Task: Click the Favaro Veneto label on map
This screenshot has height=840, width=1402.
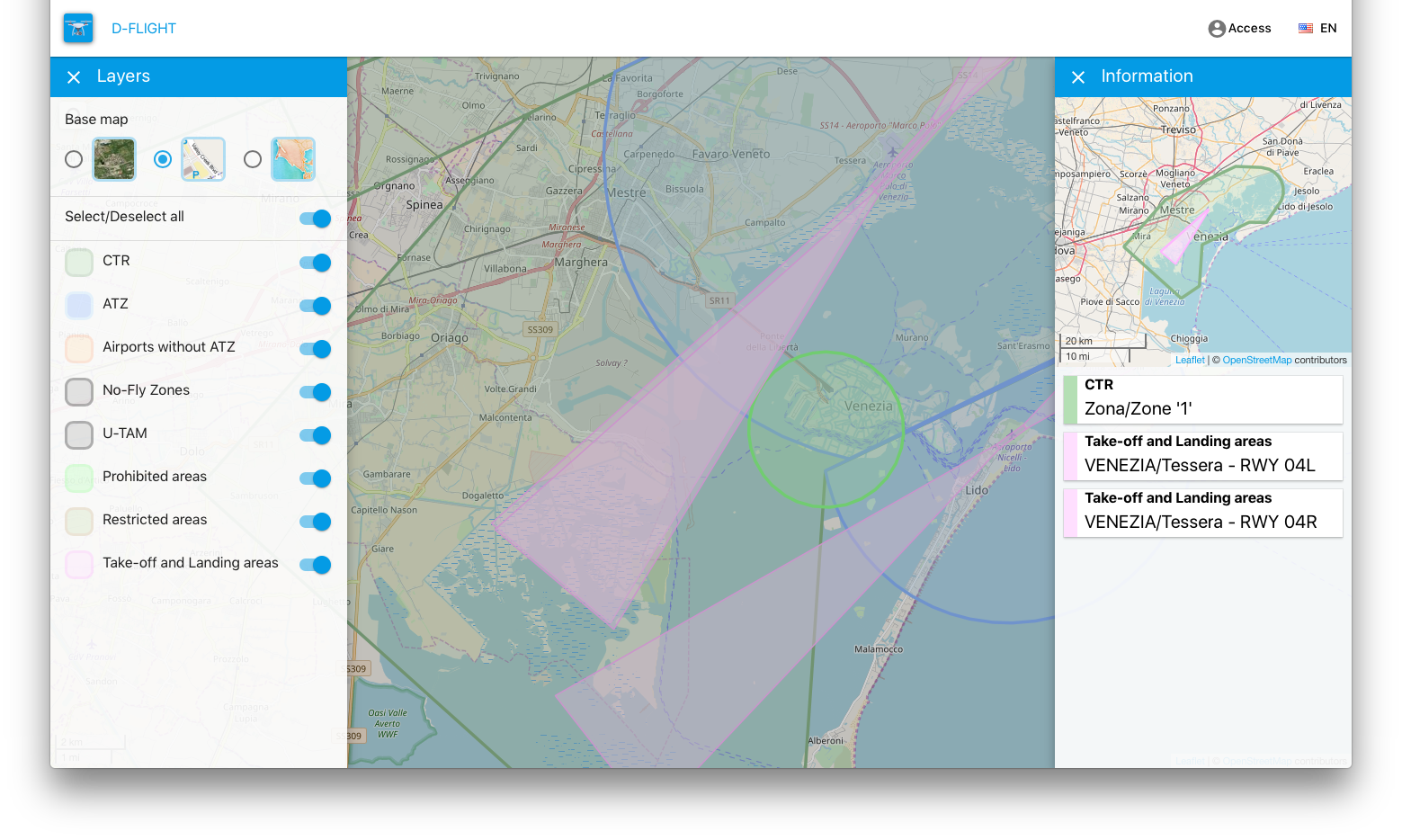Action: [x=731, y=154]
